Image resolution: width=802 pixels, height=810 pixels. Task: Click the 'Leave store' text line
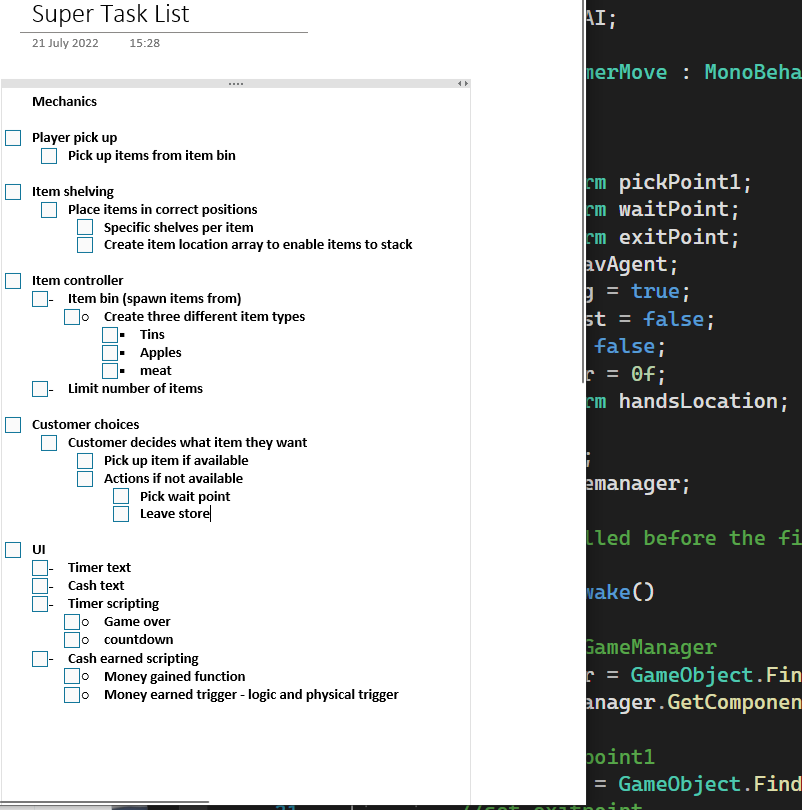(x=175, y=514)
